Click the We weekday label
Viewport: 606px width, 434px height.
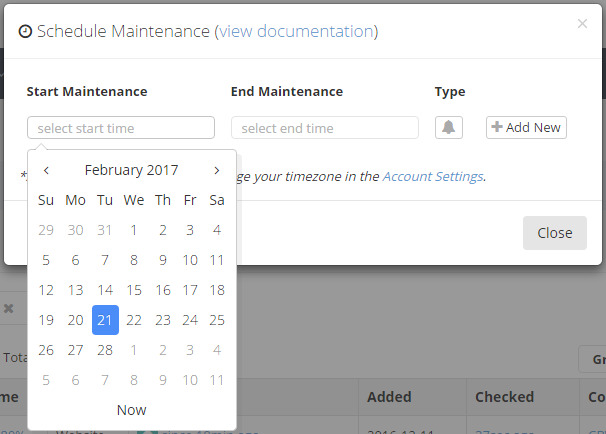[x=134, y=200]
